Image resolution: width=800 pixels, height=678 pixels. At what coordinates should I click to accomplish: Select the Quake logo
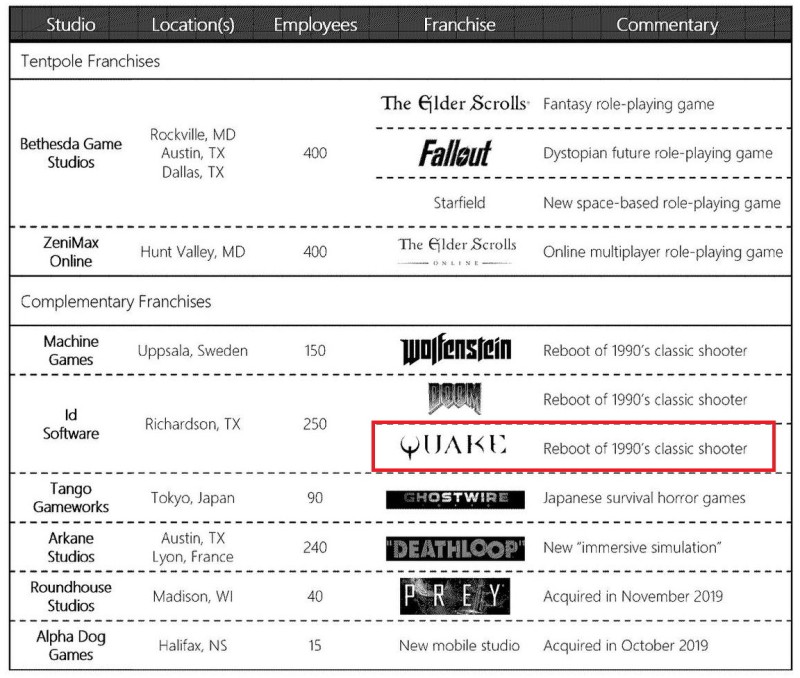(x=454, y=446)
